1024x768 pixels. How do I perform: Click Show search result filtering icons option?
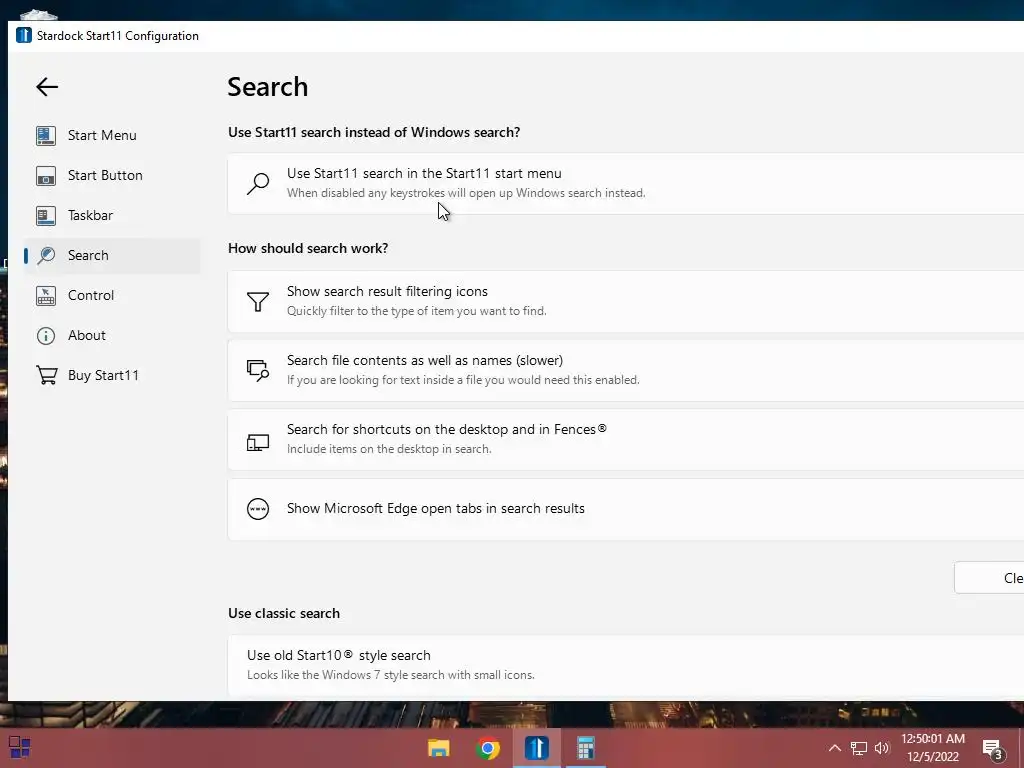tap(626, 301)
